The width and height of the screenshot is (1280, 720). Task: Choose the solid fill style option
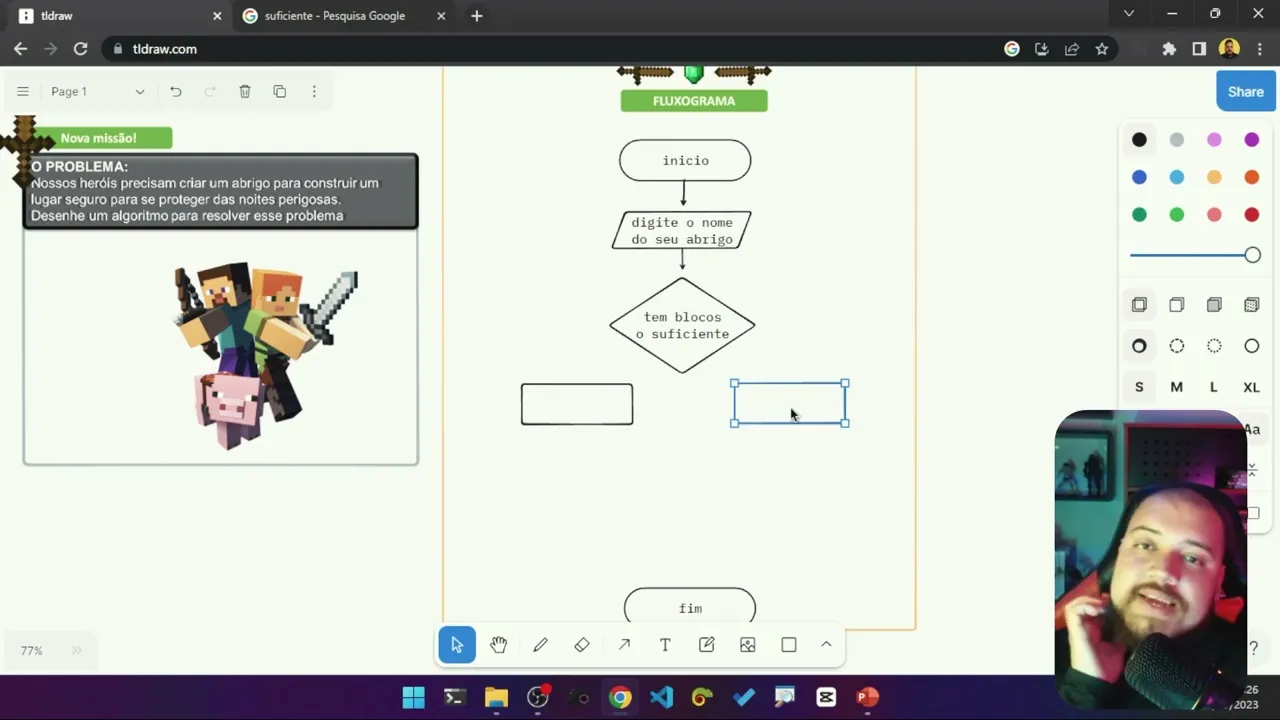coord(1214,305)
